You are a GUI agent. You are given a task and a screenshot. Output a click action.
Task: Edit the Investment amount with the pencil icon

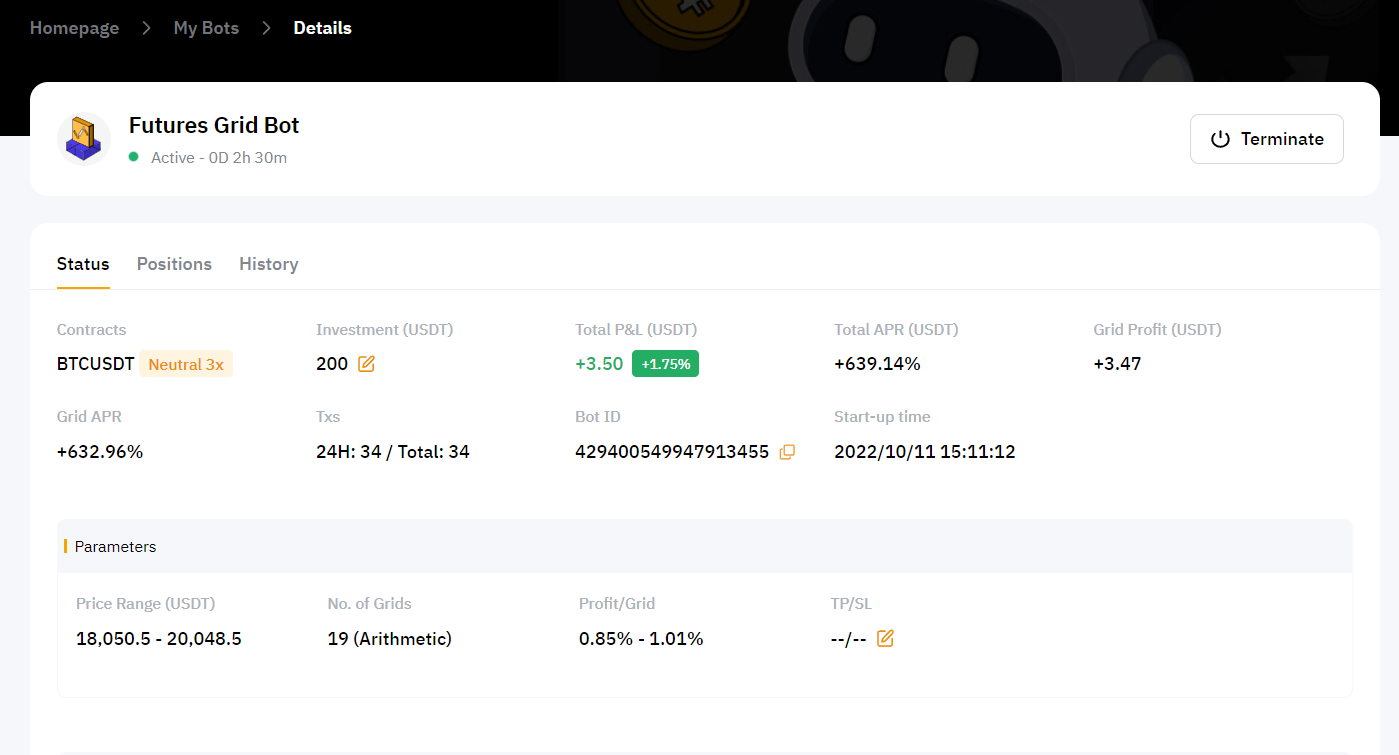point(366,364)
